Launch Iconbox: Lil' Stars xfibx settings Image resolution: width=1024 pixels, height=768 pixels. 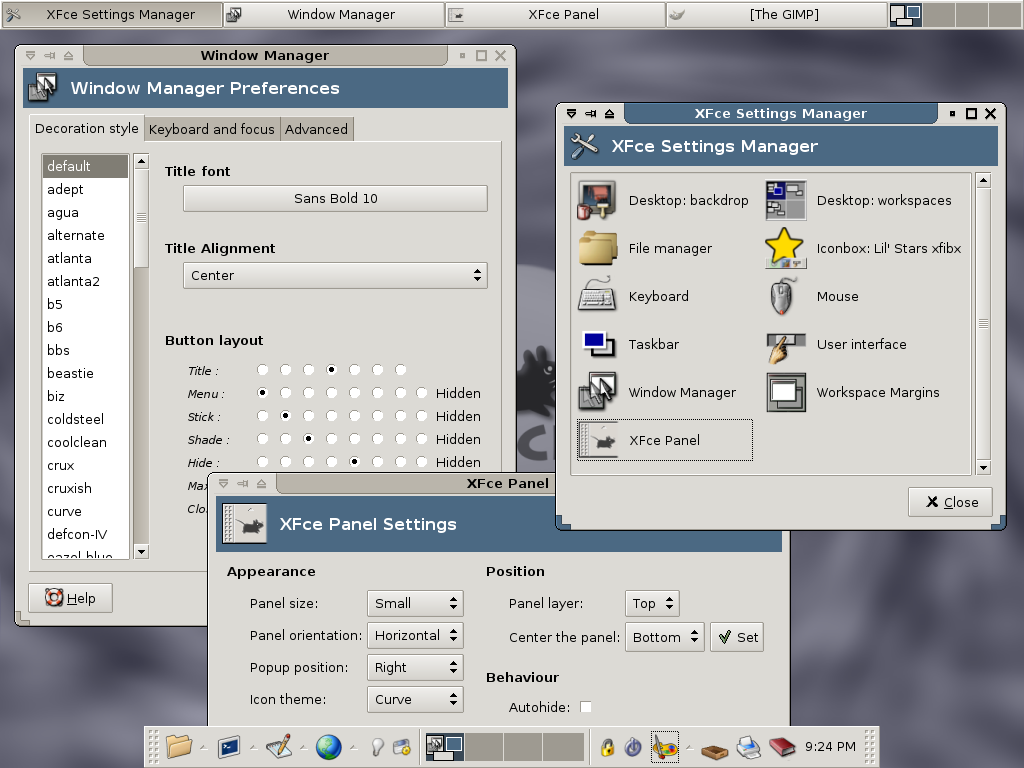[x=786, y=248]
